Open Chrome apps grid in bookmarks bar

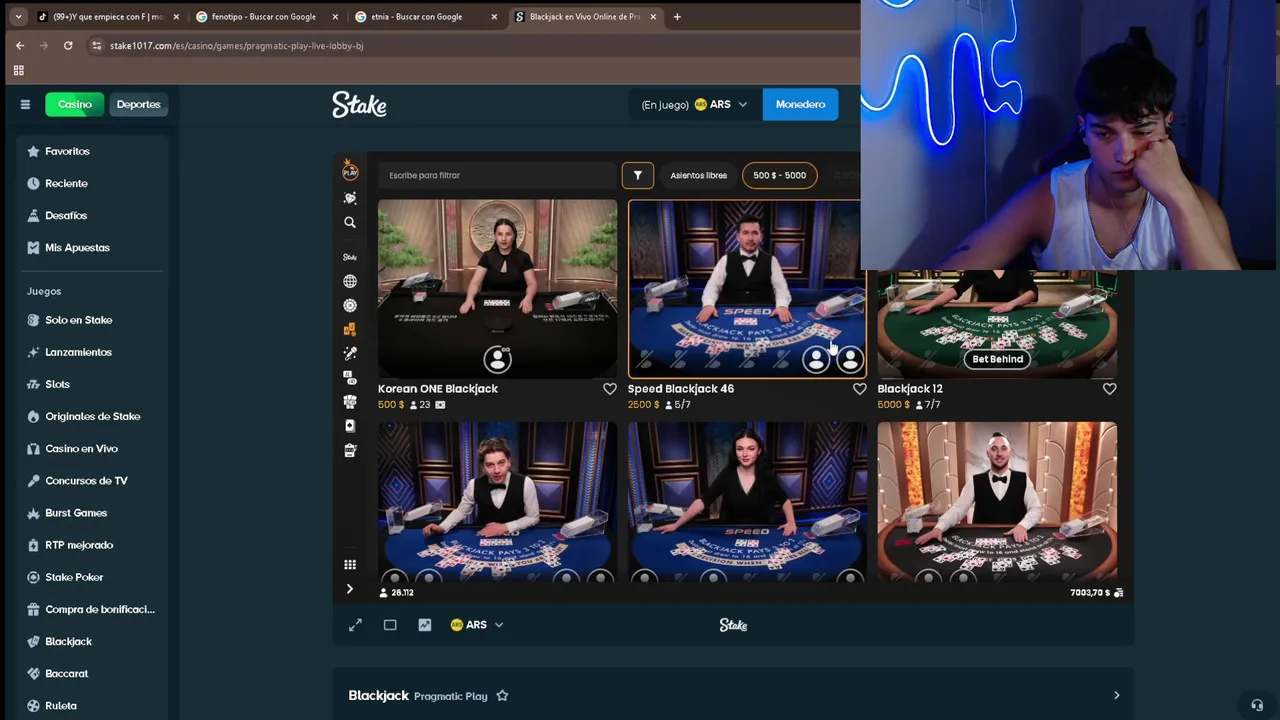point(18,70)
